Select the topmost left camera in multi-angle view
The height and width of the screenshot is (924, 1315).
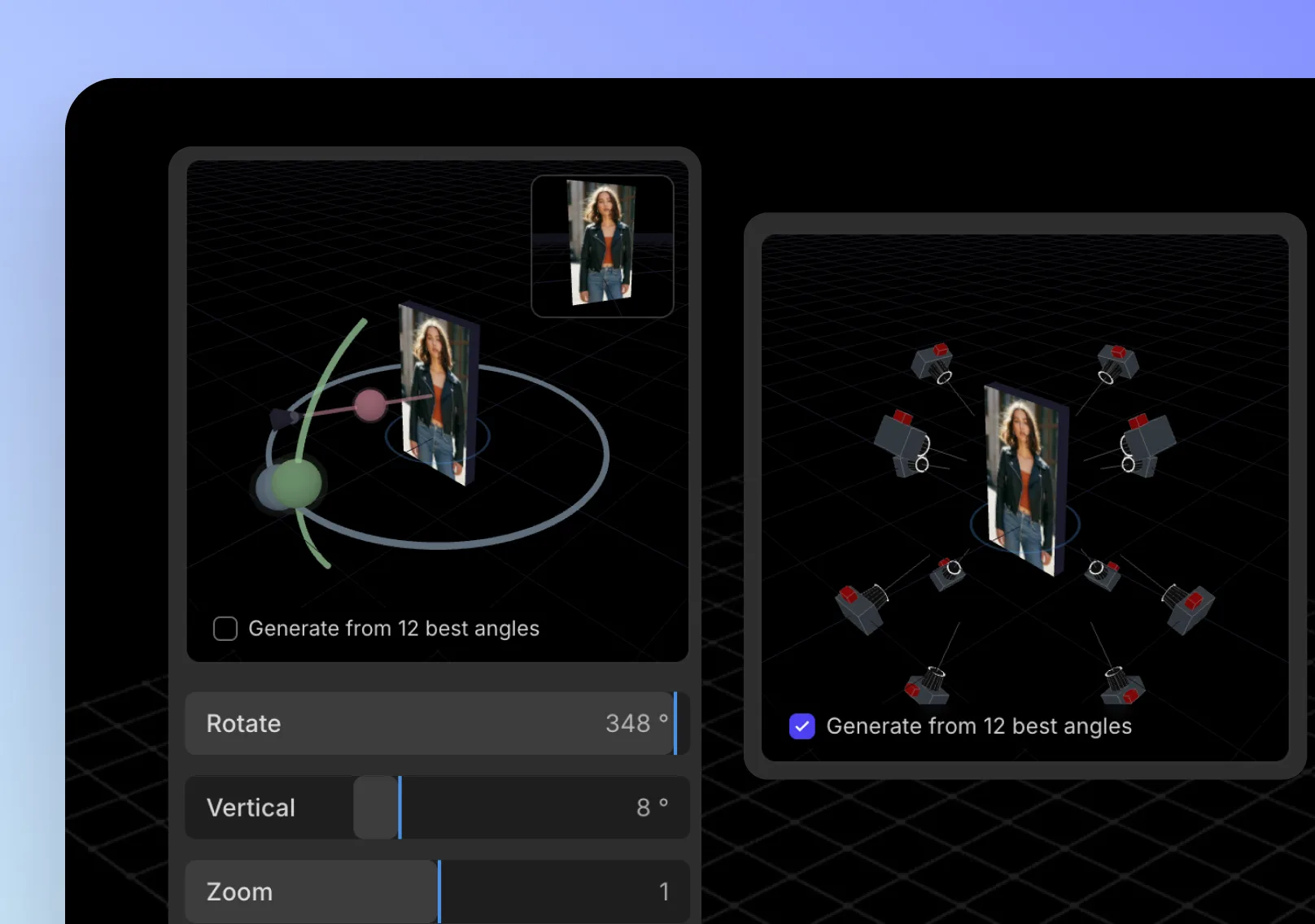[933, 363]
